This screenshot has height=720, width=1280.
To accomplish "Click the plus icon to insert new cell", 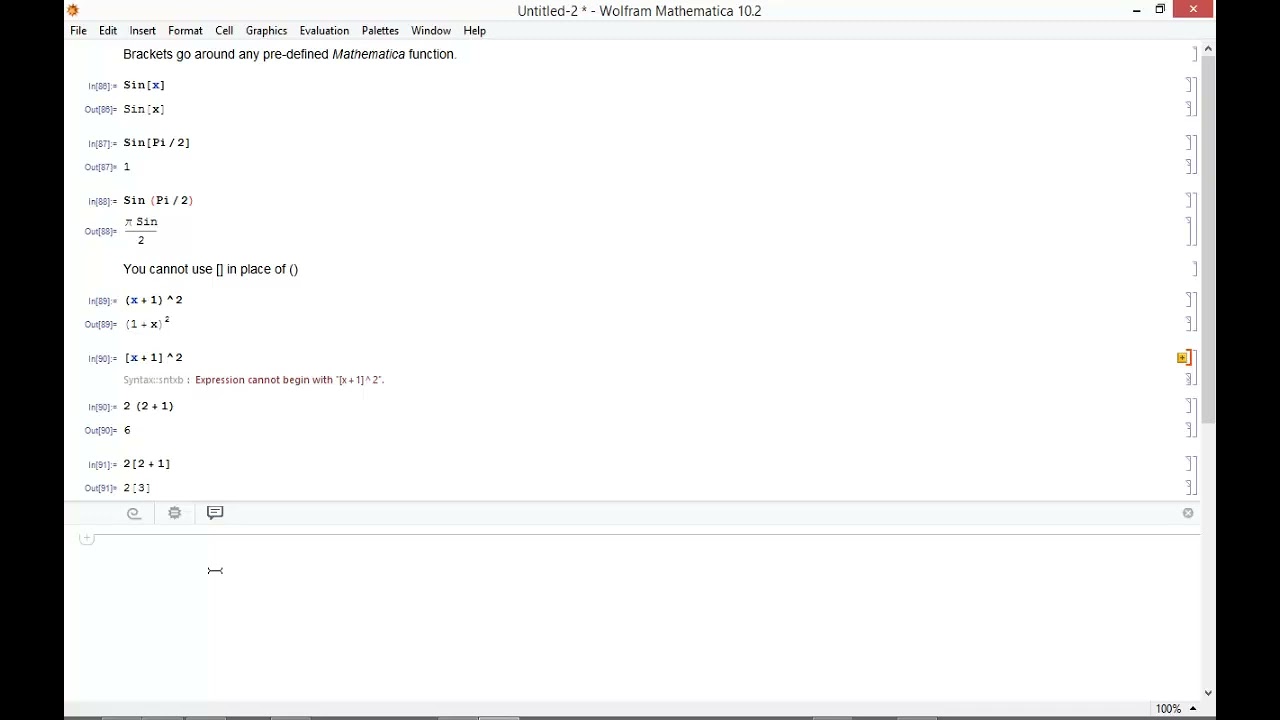I will pyautogui.click(x=87, y=538).
